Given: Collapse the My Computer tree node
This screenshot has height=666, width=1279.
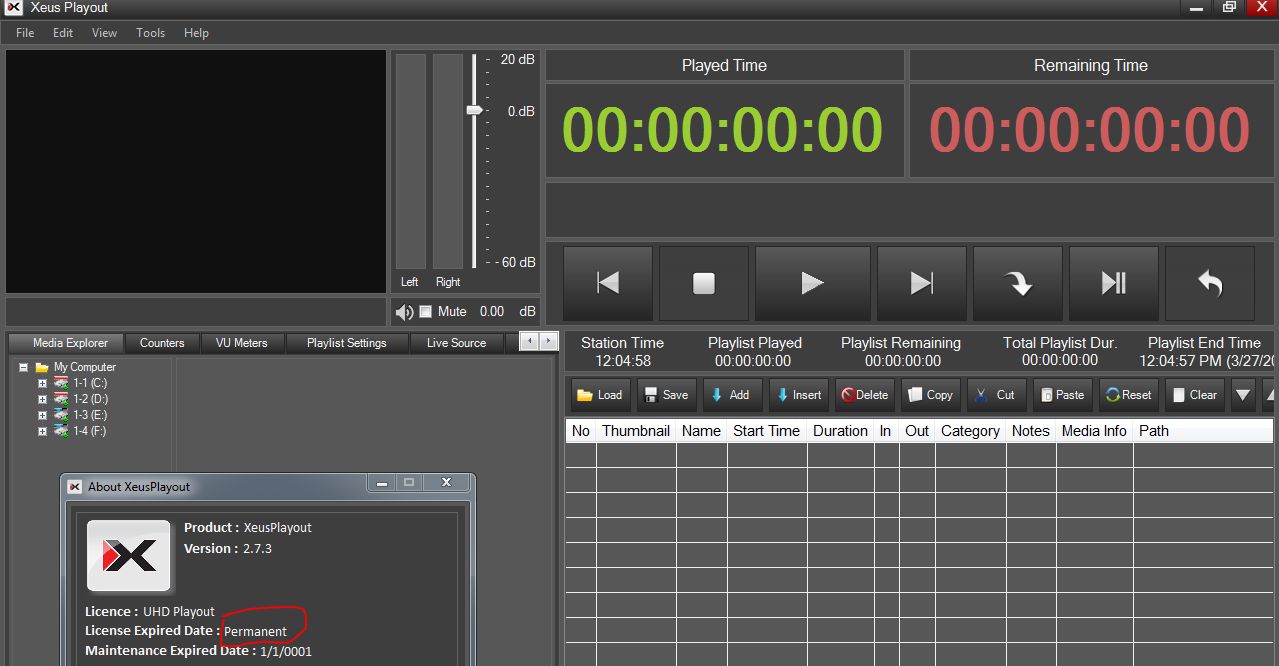Looking at the screenshot, I should point(23,367).
